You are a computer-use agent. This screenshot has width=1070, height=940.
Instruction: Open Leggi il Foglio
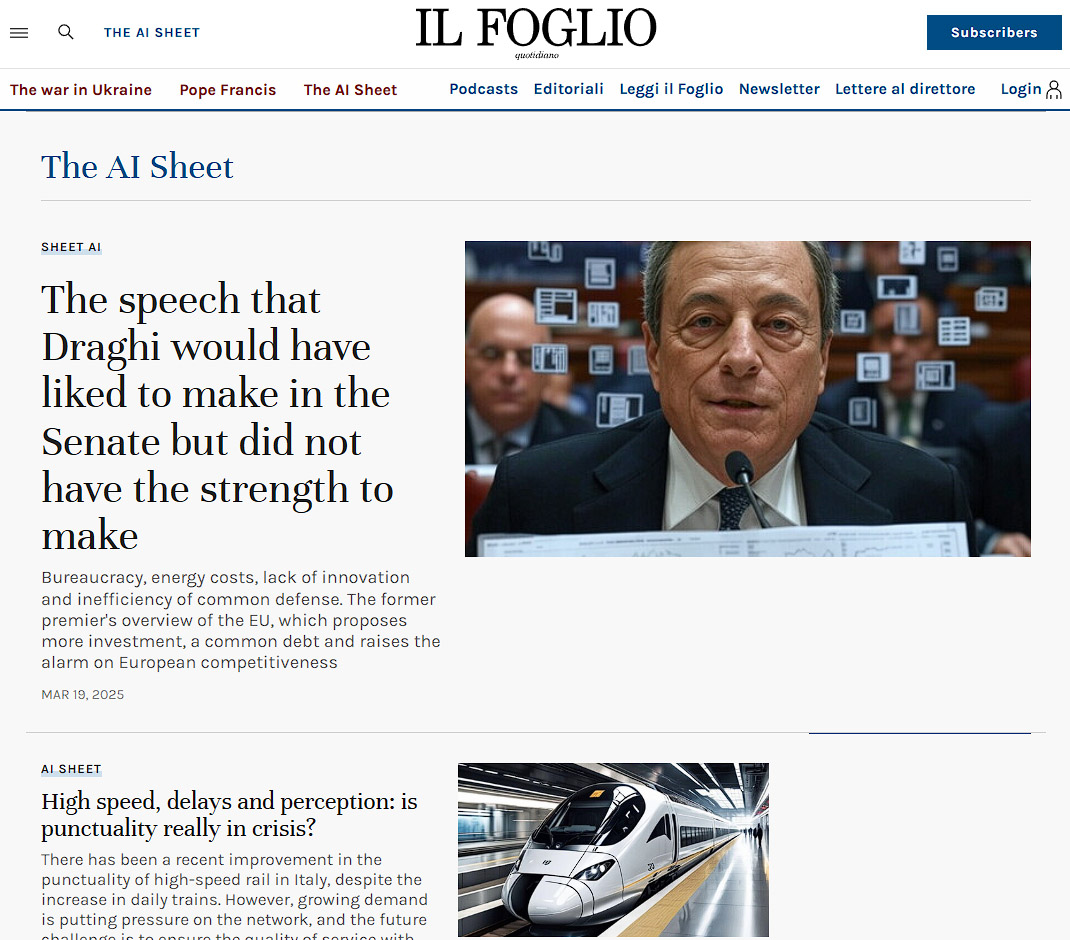(x=671, y=89)
